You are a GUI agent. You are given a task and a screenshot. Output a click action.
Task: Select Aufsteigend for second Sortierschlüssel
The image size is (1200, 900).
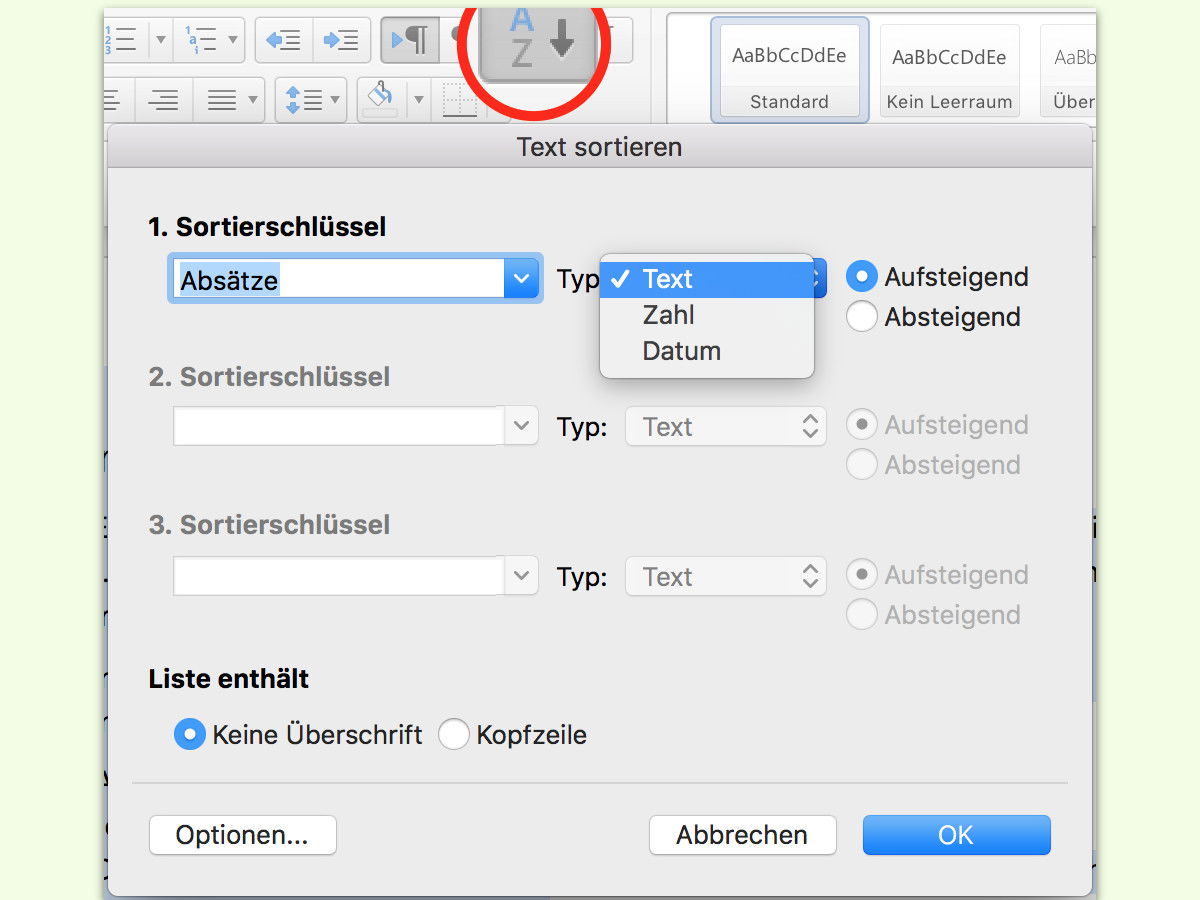click(x=861, y=424)
